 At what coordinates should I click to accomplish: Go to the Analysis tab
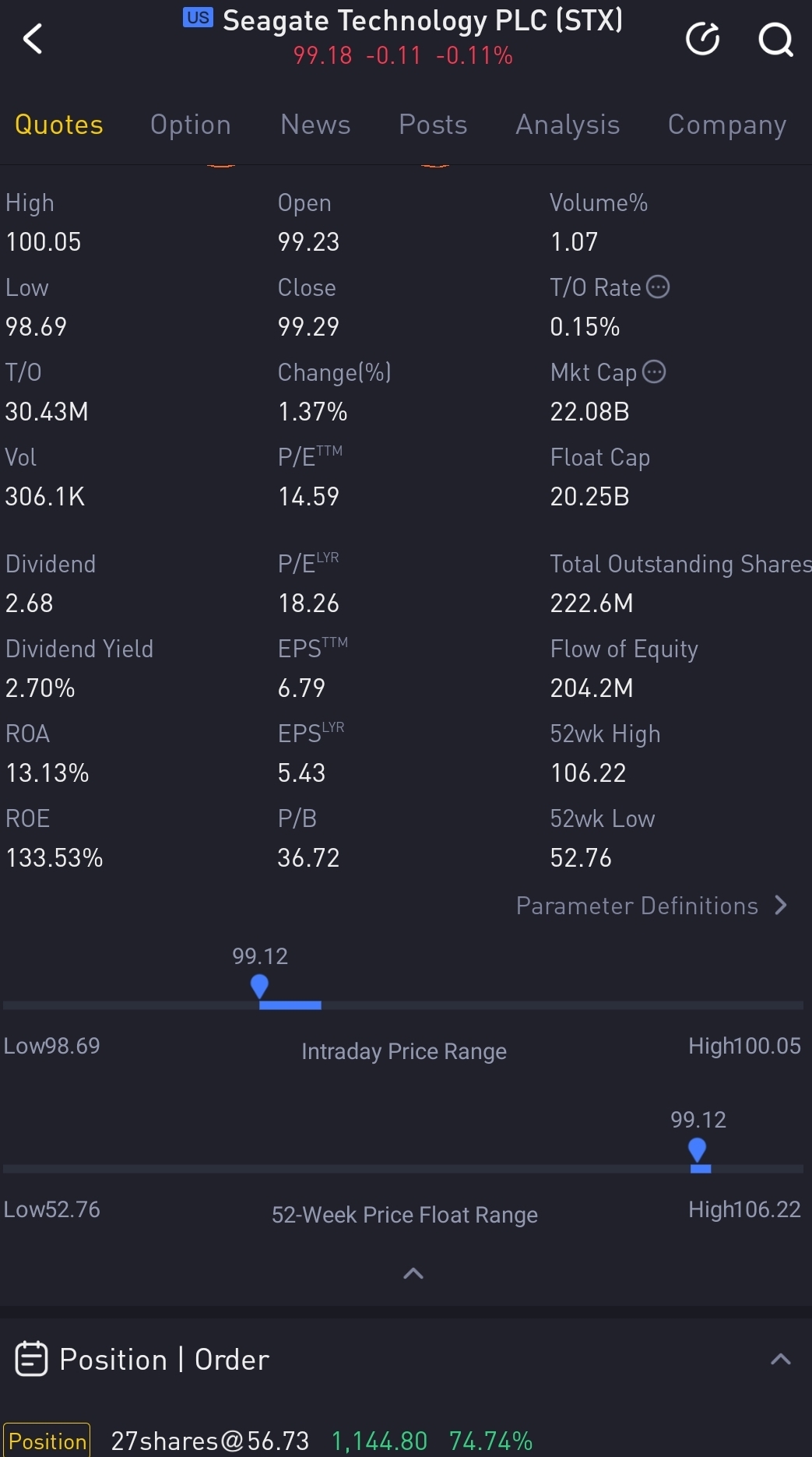coord(568,125)
